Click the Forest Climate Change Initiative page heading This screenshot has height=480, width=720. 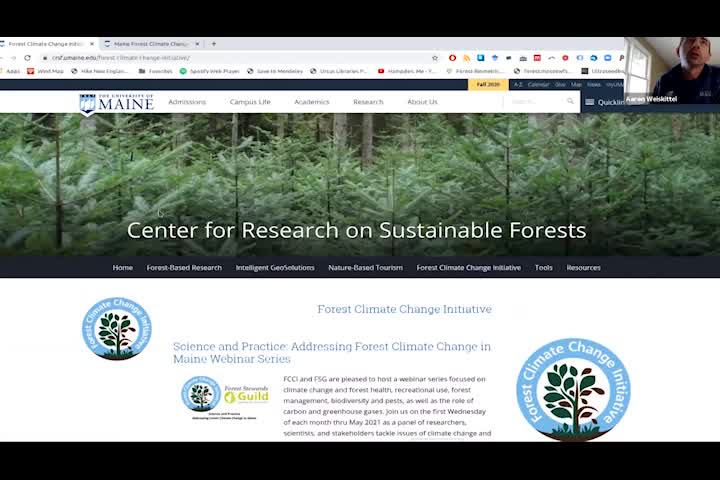click(405, 309)
